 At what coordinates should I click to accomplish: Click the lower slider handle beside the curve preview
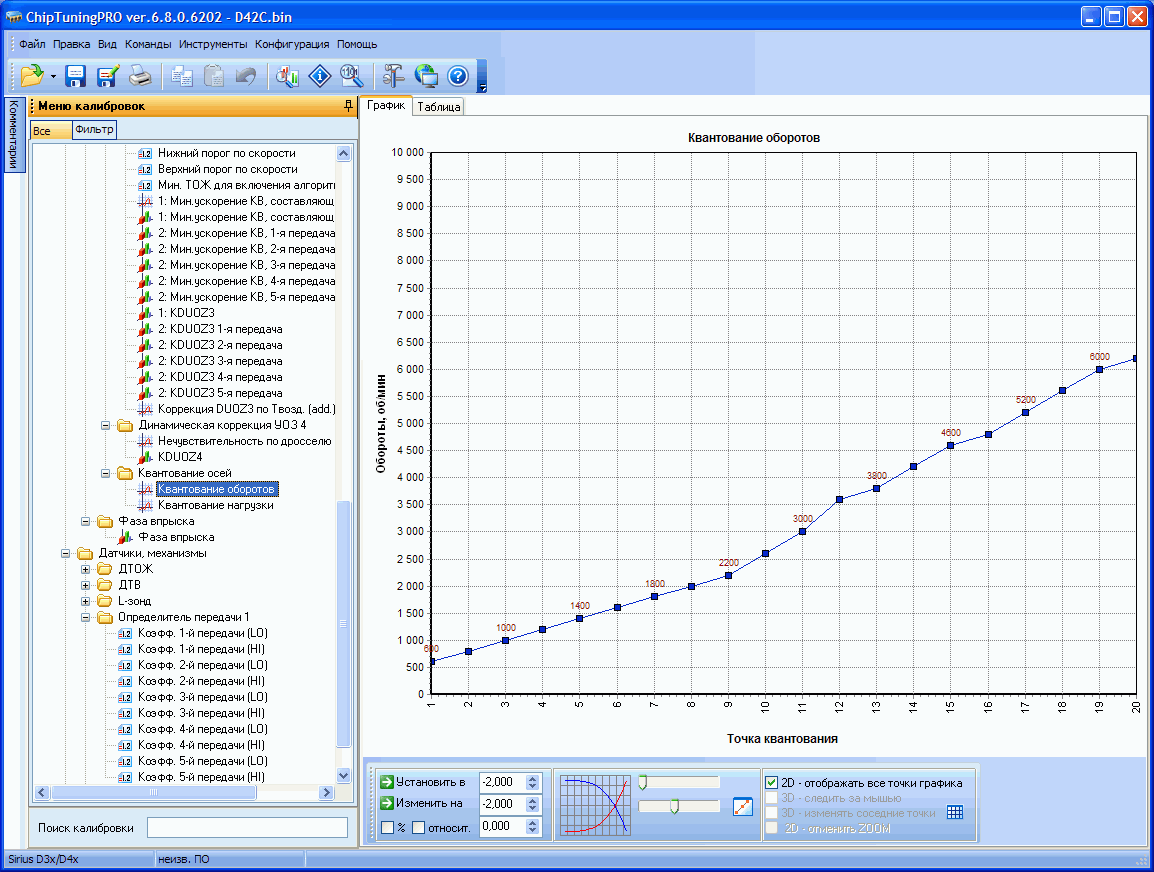click(x=676, y=806)
